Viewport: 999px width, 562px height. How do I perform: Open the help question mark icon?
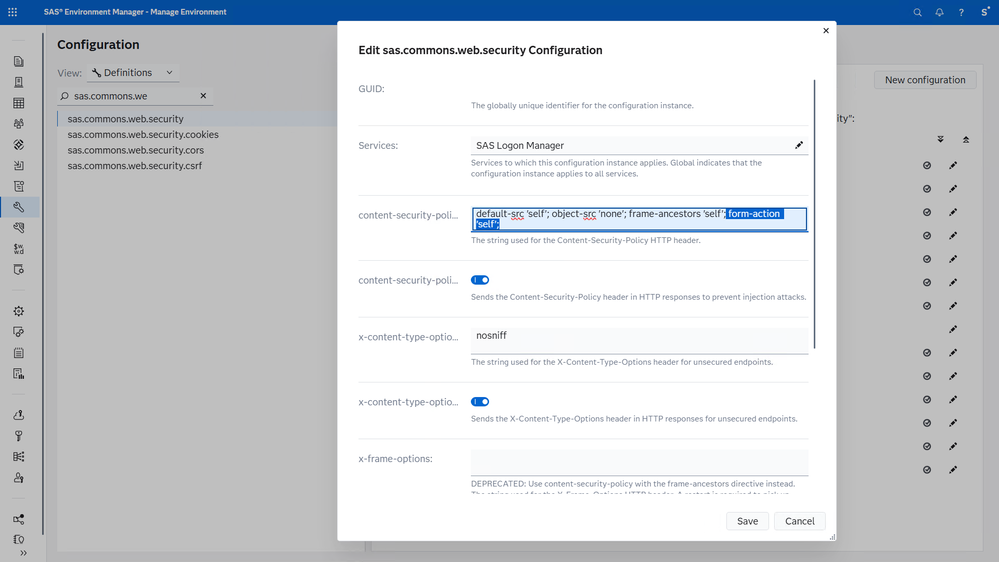tap(961, 12)
